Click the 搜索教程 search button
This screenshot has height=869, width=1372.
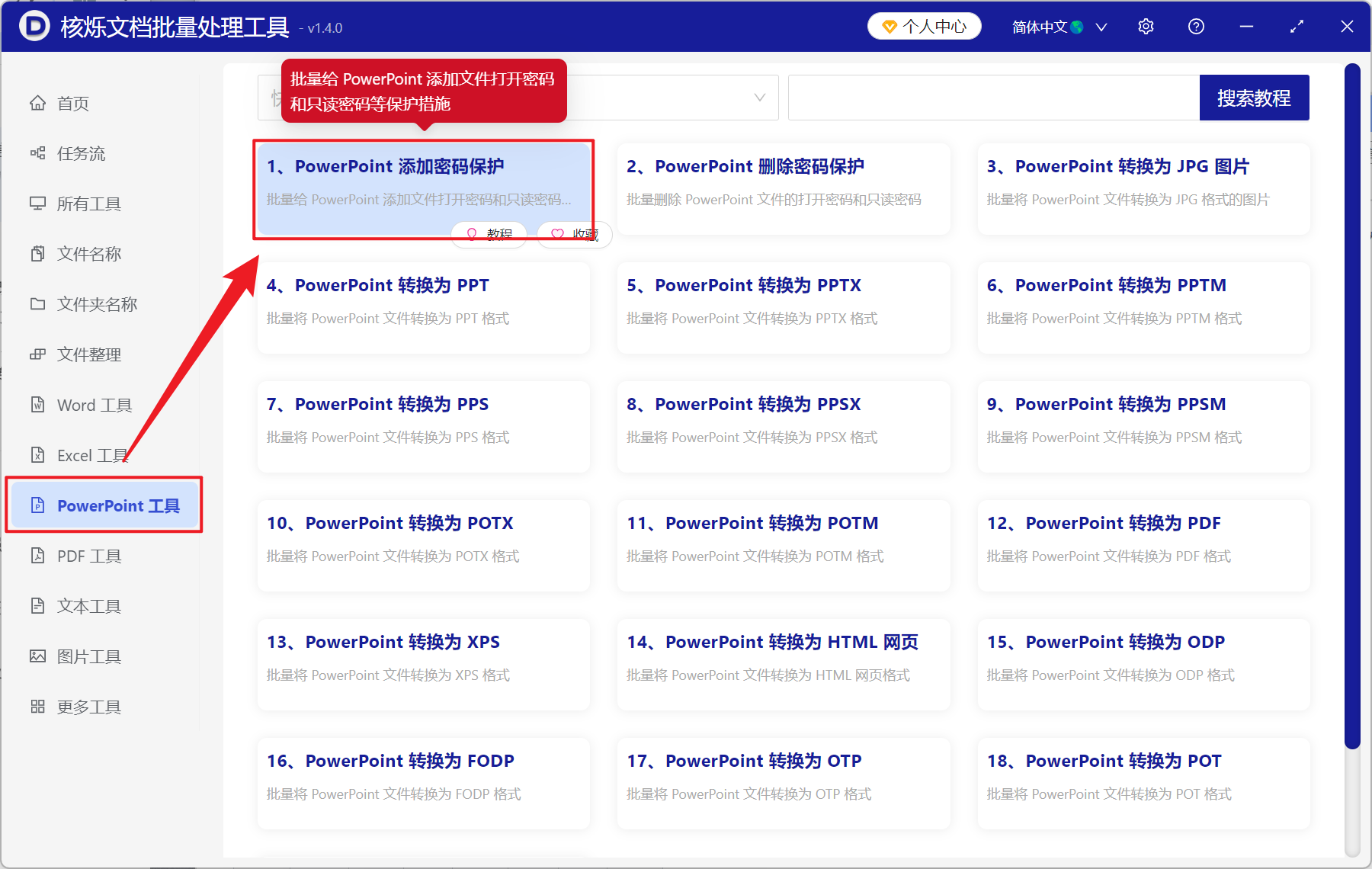click(x=1255, y=98)
